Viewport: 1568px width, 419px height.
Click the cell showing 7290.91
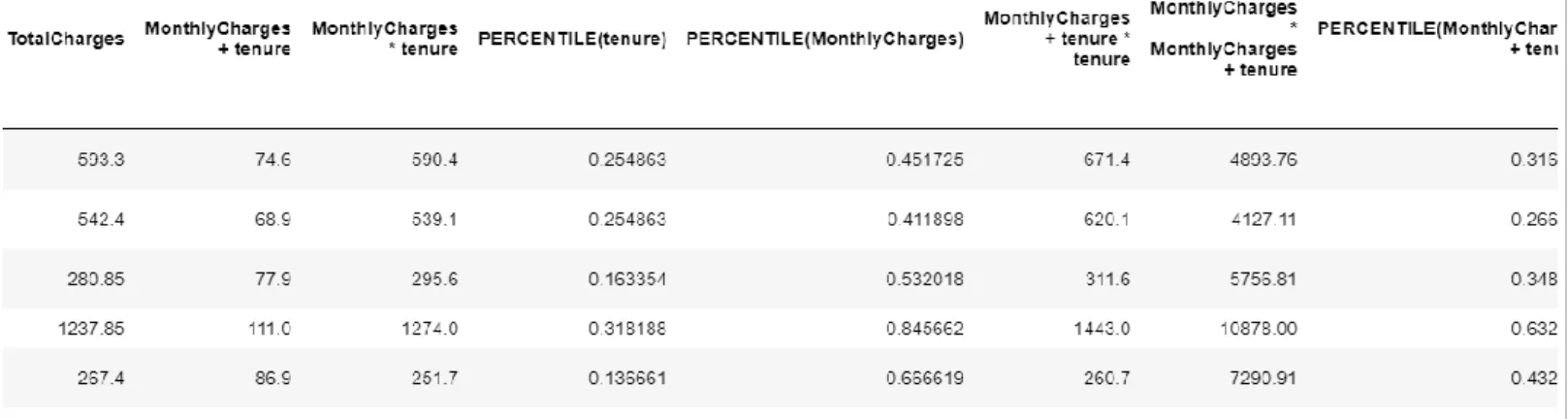tap(1263, 378)
